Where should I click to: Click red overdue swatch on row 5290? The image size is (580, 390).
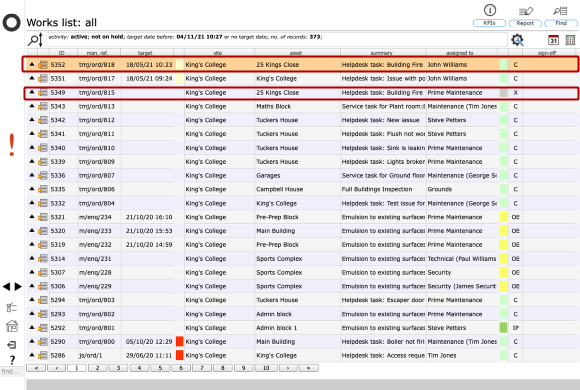tap(179, 341)
